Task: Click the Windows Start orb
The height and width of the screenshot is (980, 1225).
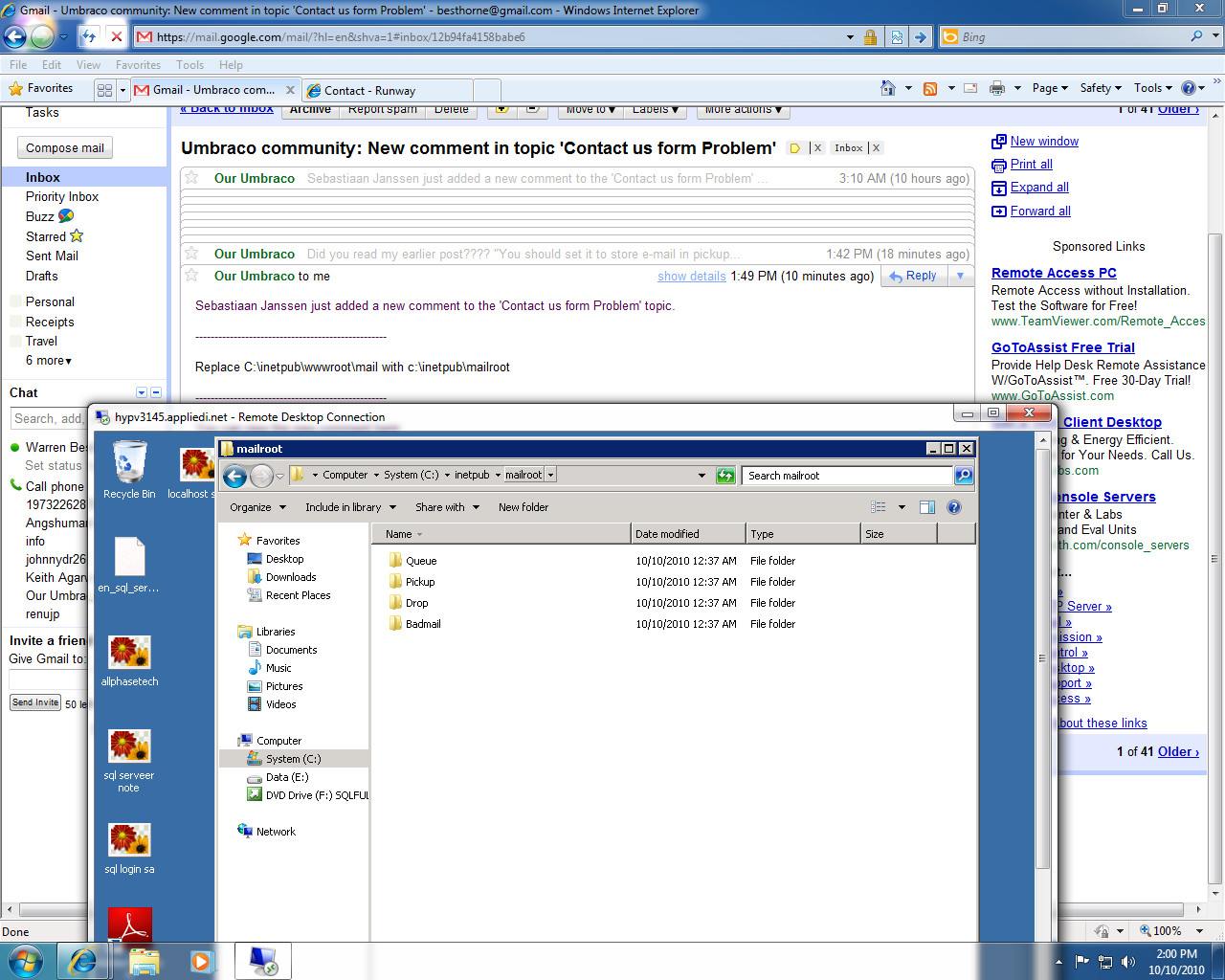Action: 26,961
